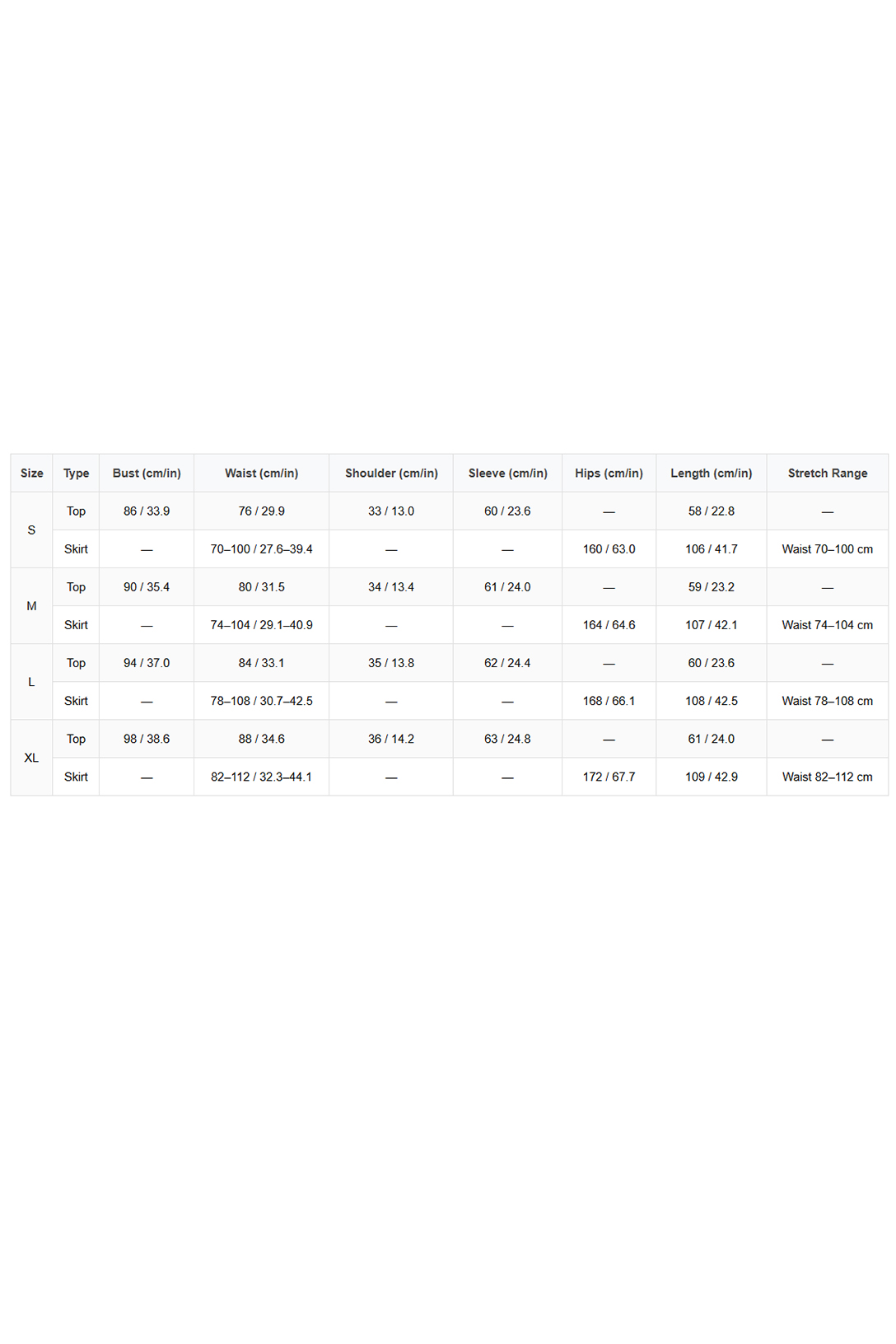Click the Length (cm/in) header

711,474
